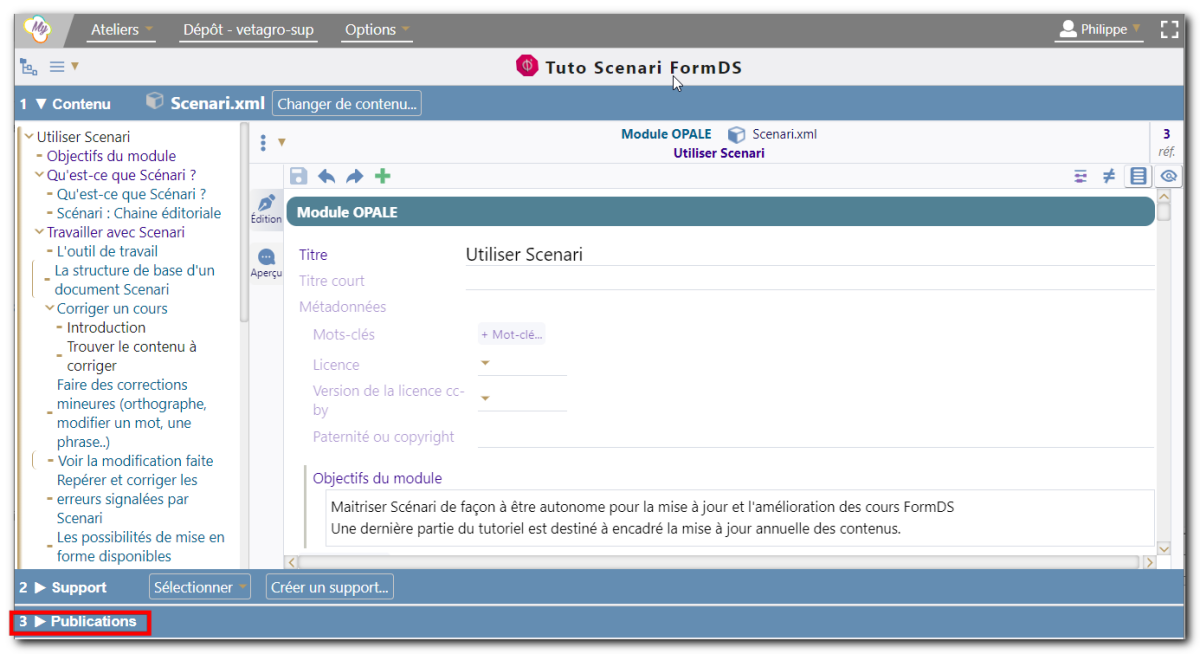
Task: Undo the last edit
Action: 326,176
